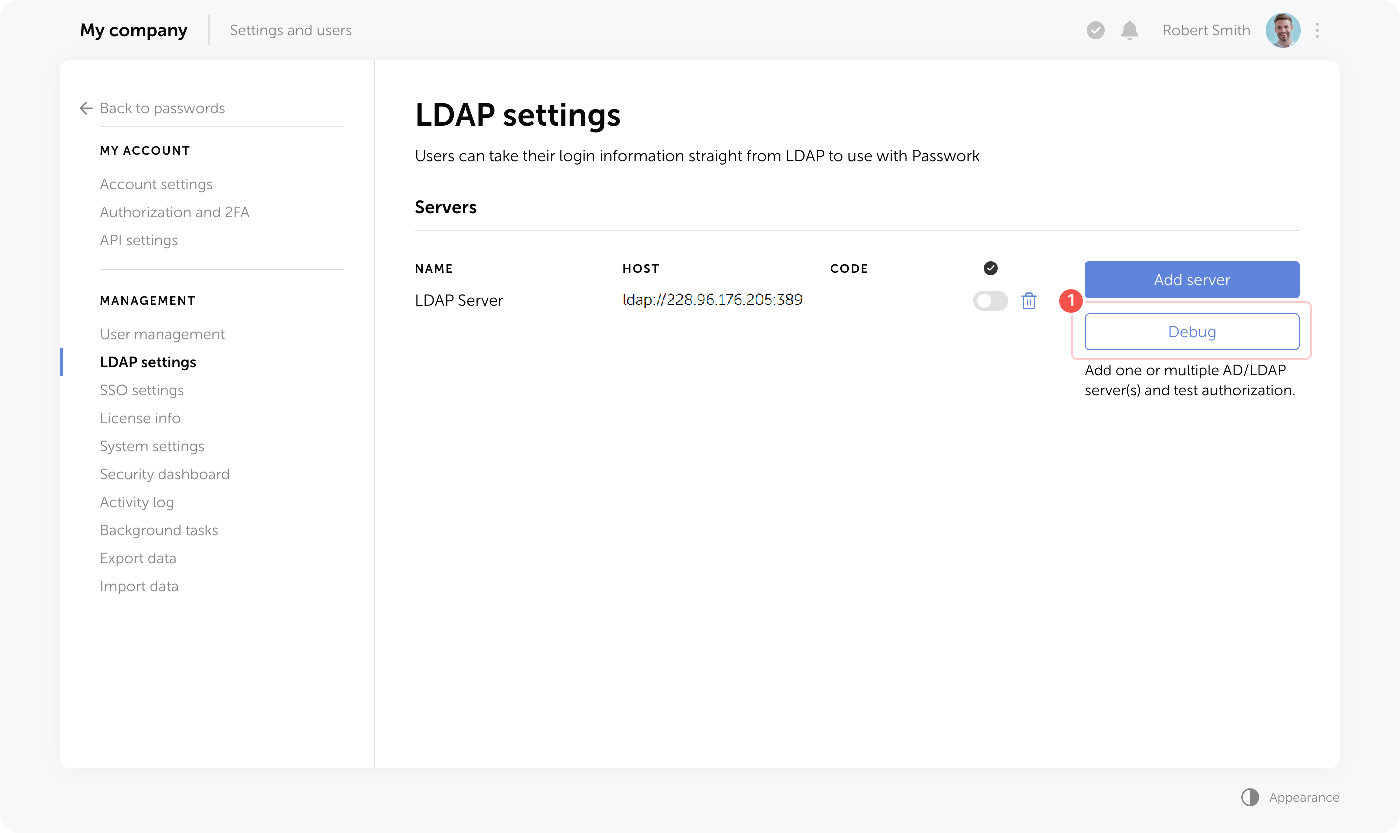The image size is (1400, 833).
Task: Open User management in the sidebar
Action: (162, 333)
